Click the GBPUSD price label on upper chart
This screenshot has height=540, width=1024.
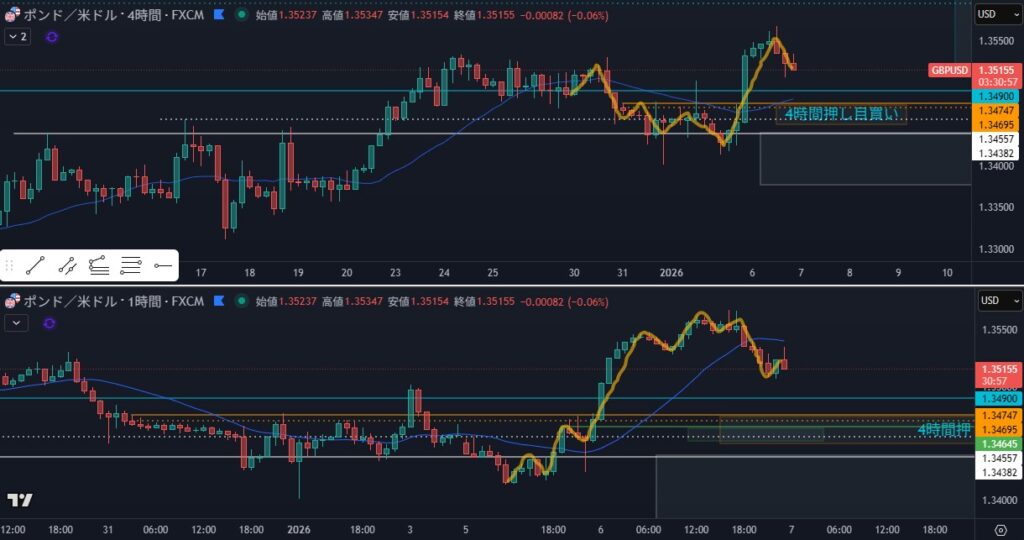[949, 70]
